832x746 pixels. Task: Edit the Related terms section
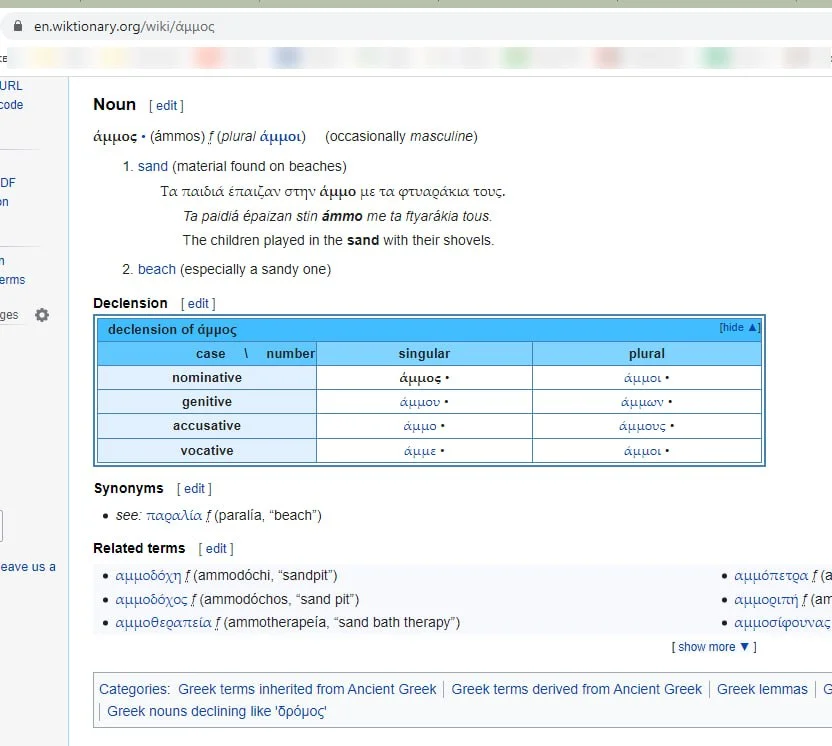[x=216, y=548]
